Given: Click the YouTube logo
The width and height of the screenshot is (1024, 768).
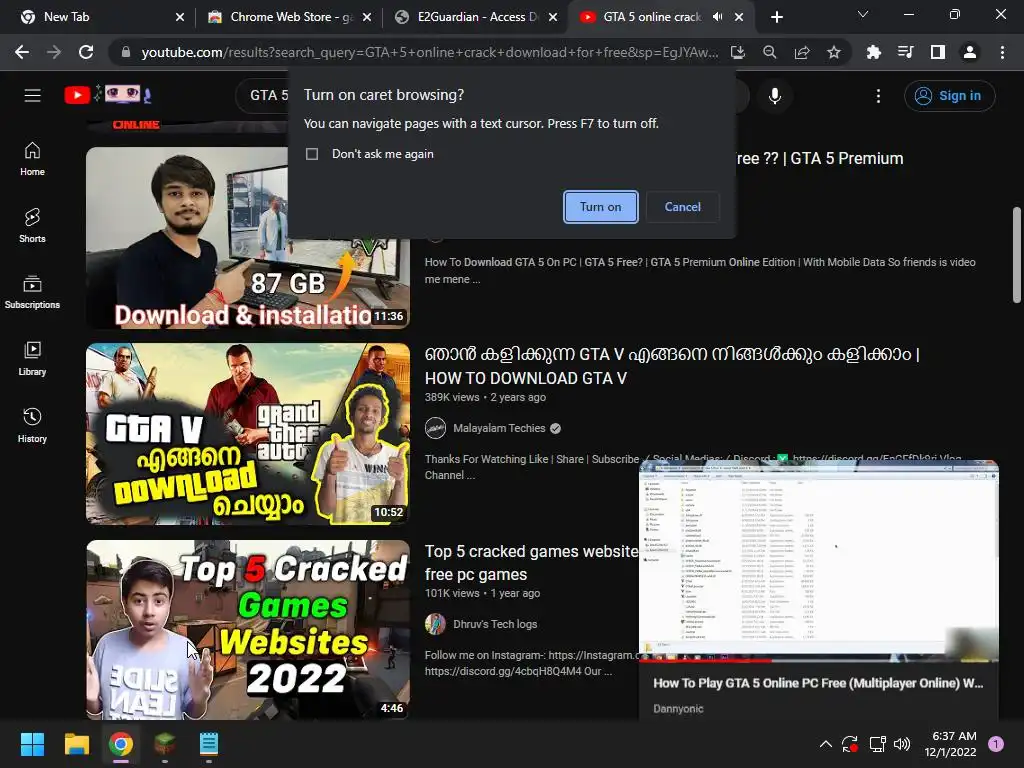Looking at the screenshot, I should click(108, 95).
